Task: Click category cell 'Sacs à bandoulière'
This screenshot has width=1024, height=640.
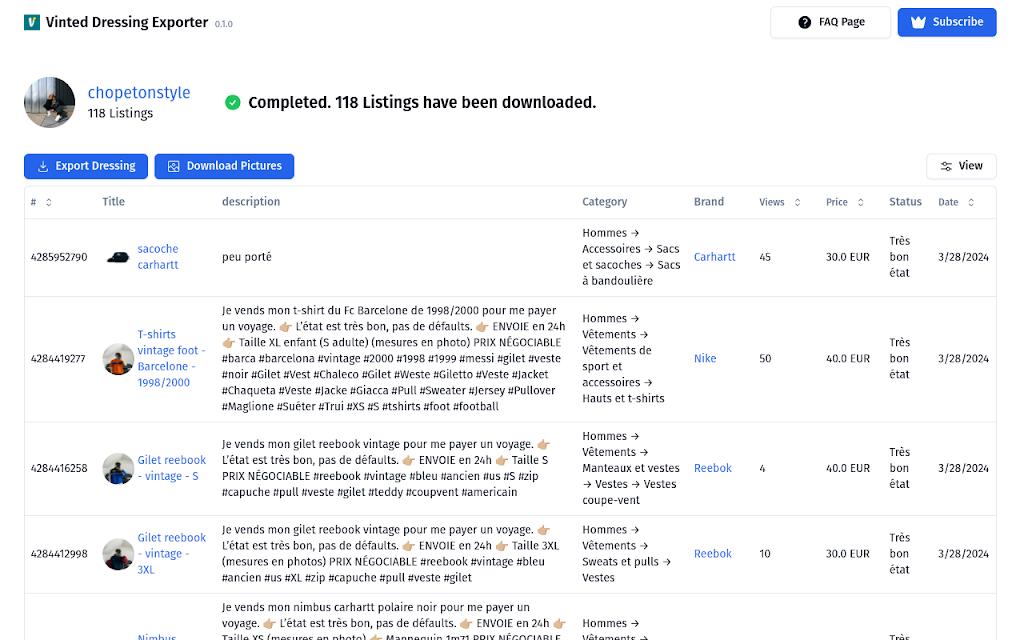Action: (x=631, y=257)
